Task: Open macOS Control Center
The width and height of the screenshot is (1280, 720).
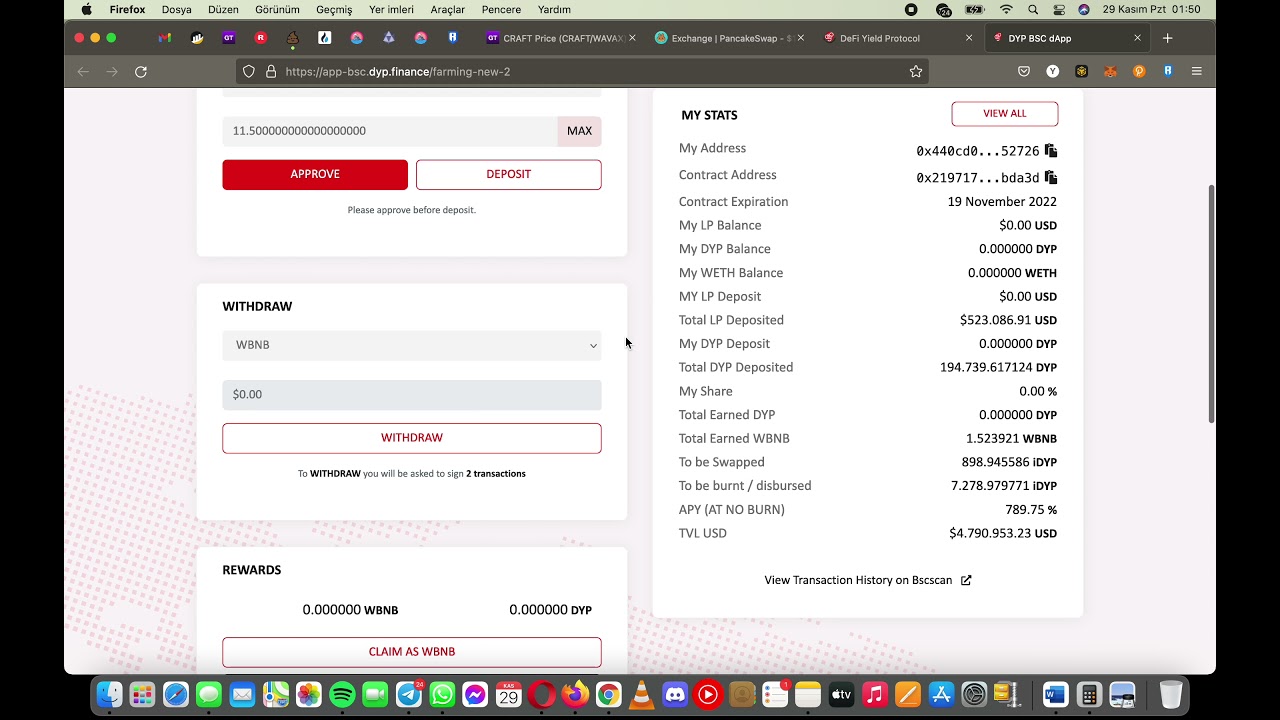Action: [1059, 9]
